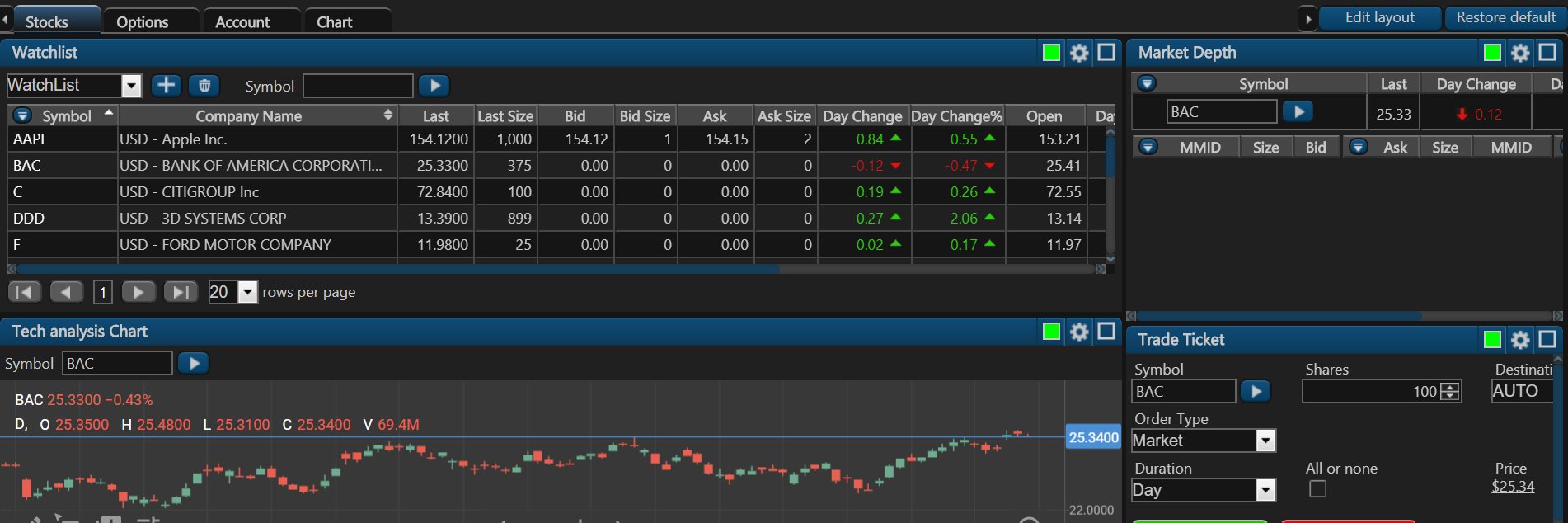Click the tab strip left scroll arrow
This screenshot has height=523, width=1568.
[x=5, y=18]
